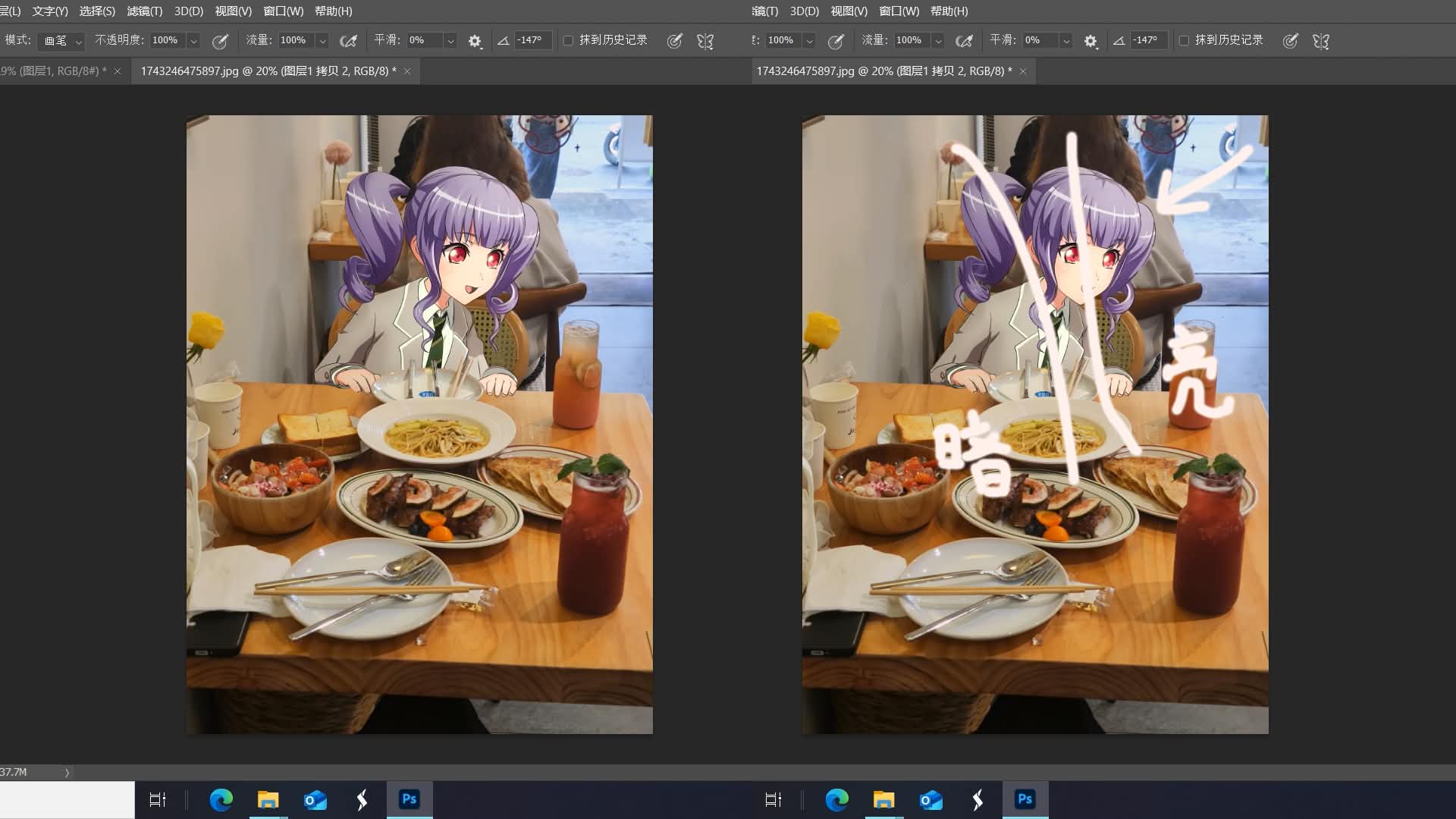Open 窗口(W) menu in right window
The width and height of the screenshot is (1456, 819).
tap(899, 11)
